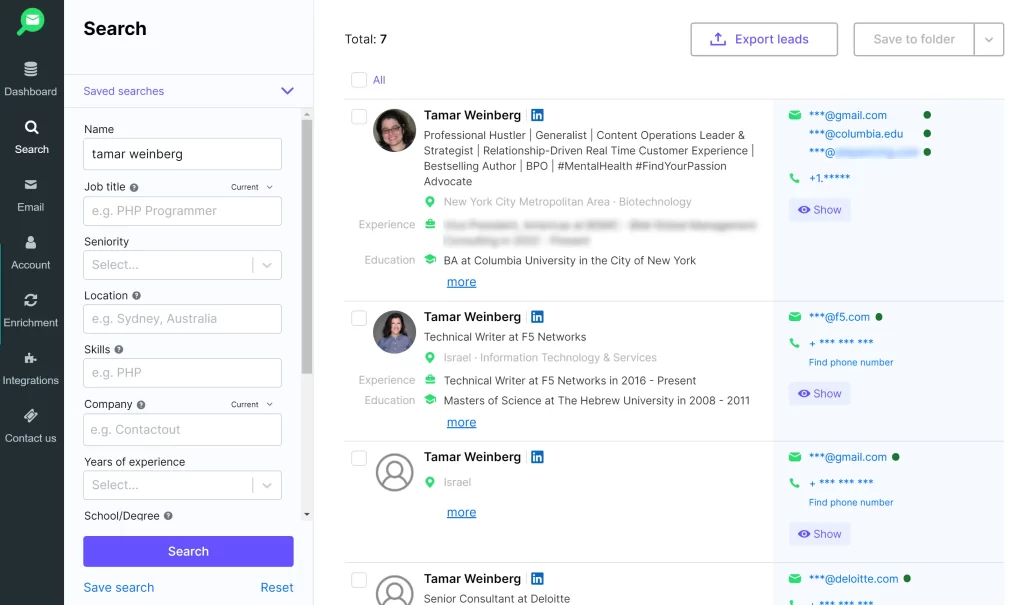Click the ContactOut logo icon
The height and width of the screenshot is (605, 1024).
click(x=31, y=21)
